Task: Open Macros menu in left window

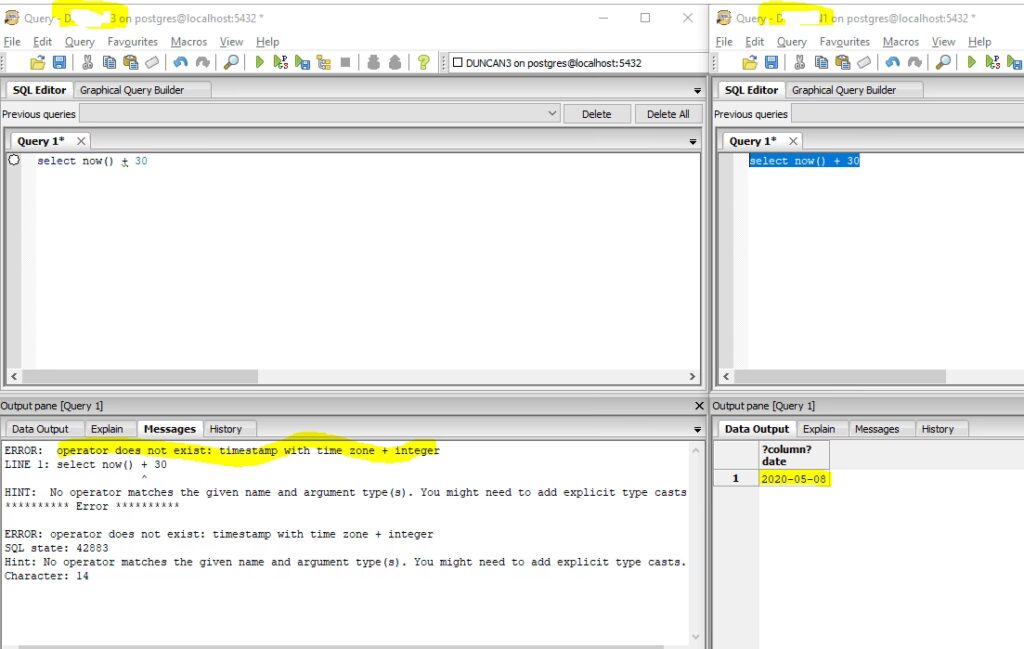Action: [x=188, y=42]
